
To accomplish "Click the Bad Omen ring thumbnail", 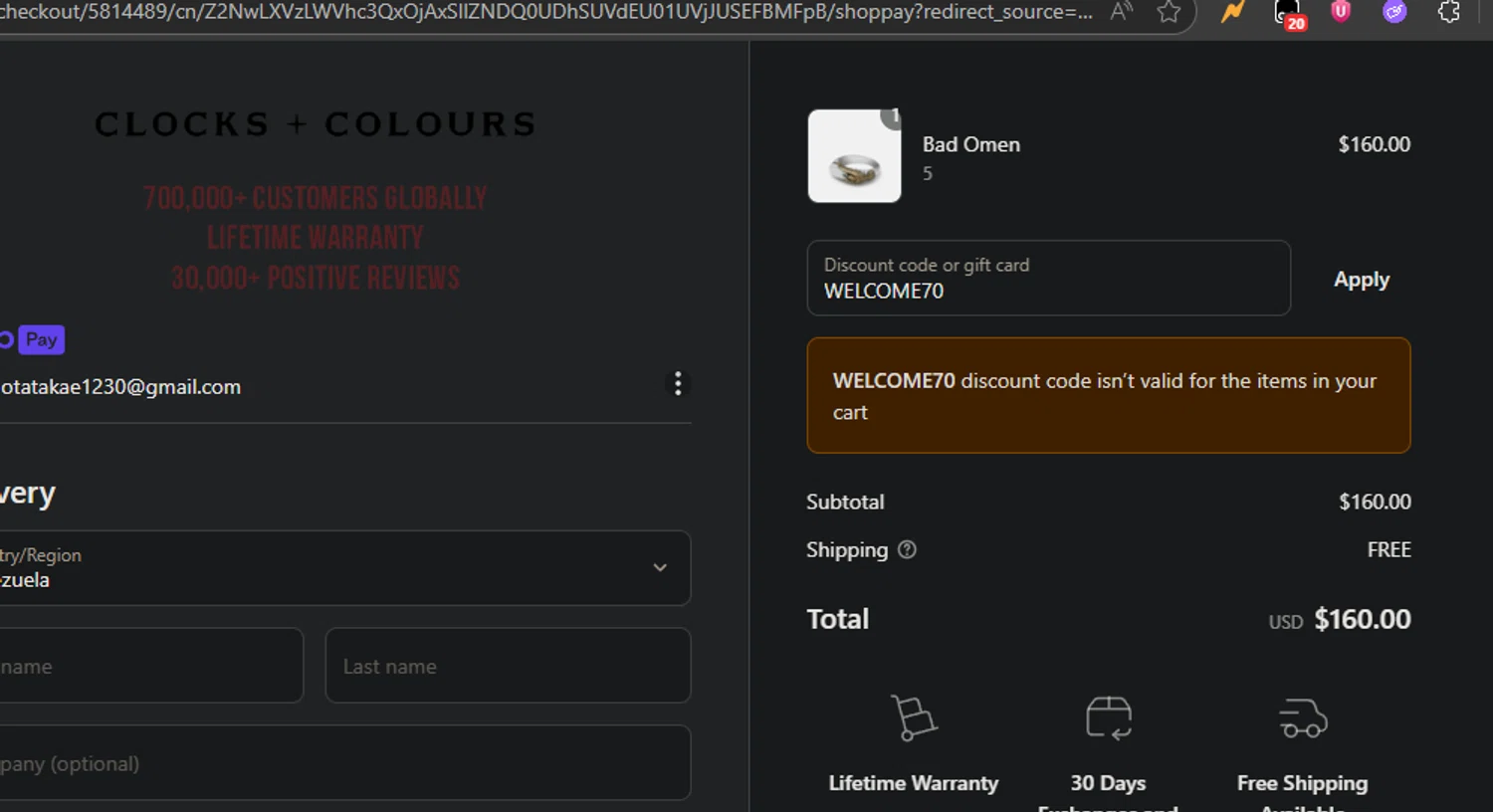I will click(854, 156).
